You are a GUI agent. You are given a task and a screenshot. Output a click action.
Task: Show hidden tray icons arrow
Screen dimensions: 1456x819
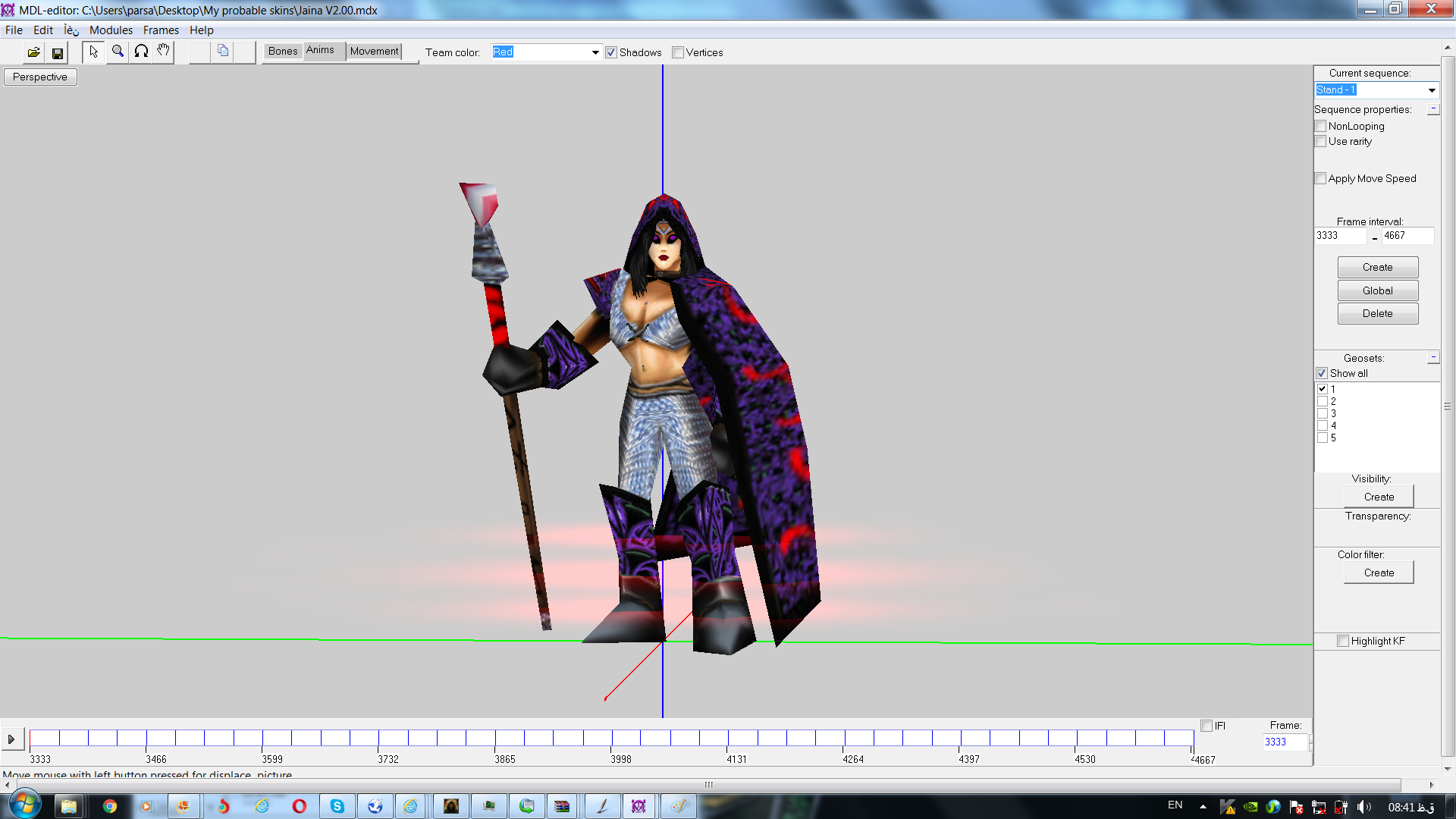click(x=1203, y=807)
